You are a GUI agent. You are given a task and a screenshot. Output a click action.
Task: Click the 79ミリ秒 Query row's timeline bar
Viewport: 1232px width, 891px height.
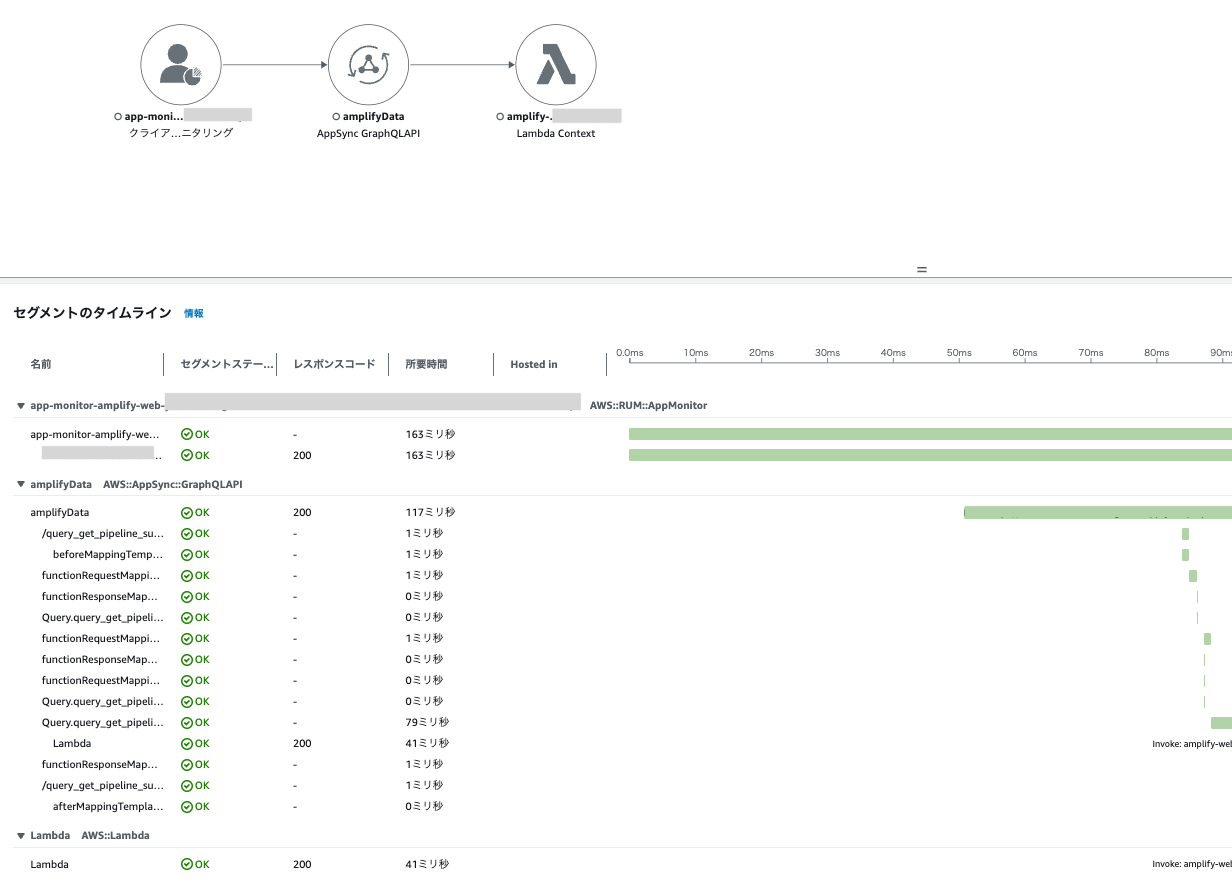pos(1221,722)
